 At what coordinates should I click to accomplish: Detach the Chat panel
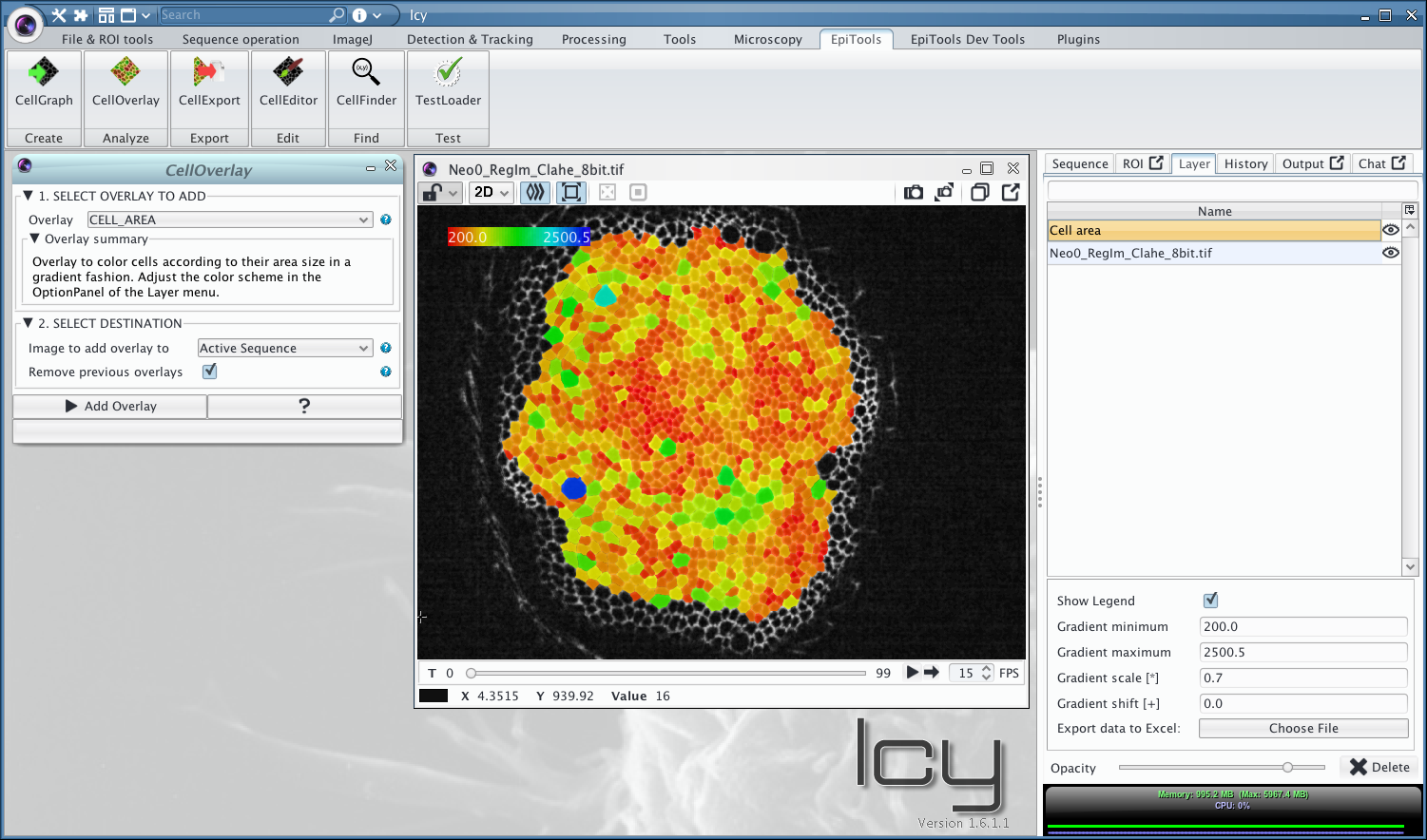point(1398,162)
